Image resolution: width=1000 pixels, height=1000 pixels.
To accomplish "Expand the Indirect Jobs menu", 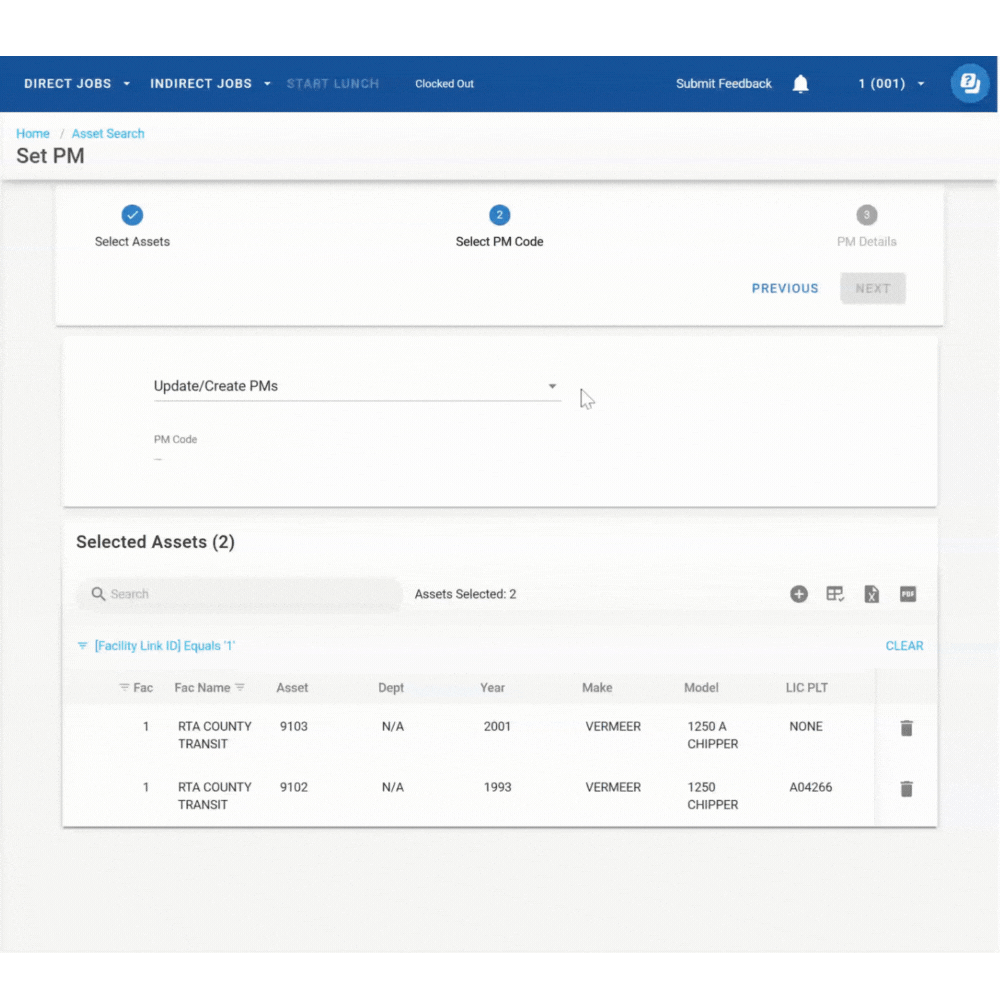I will [x=210, y=84].
